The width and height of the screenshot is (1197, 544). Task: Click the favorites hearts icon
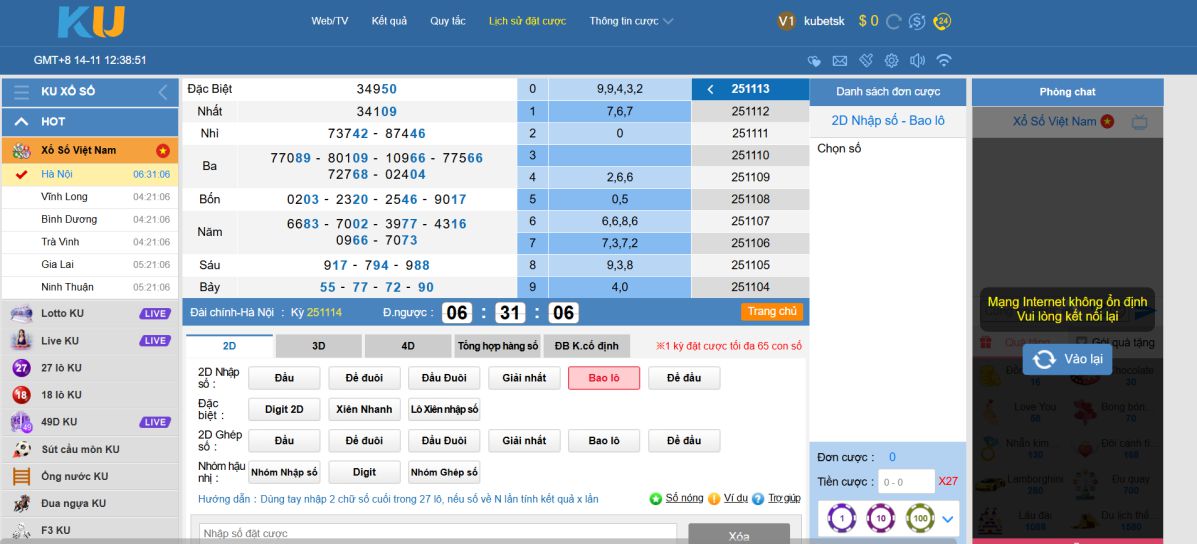point(814,61)
